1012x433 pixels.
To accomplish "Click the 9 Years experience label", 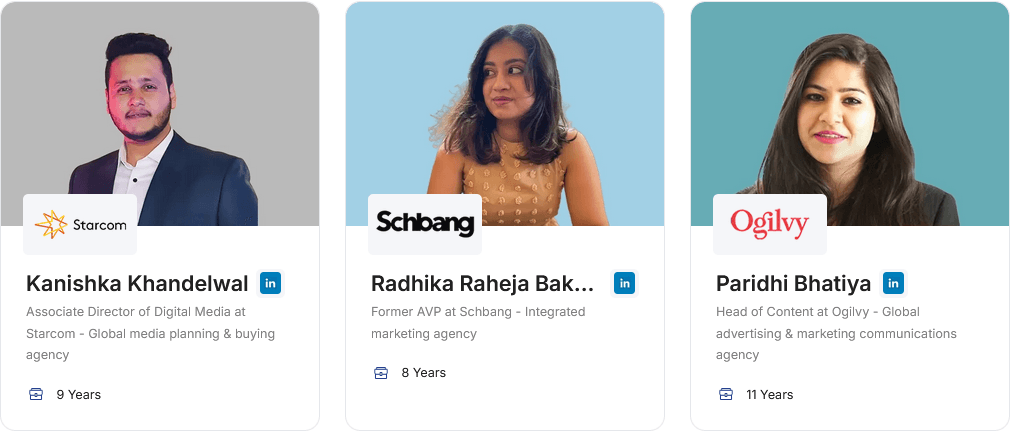I will [x=78, y=394].
